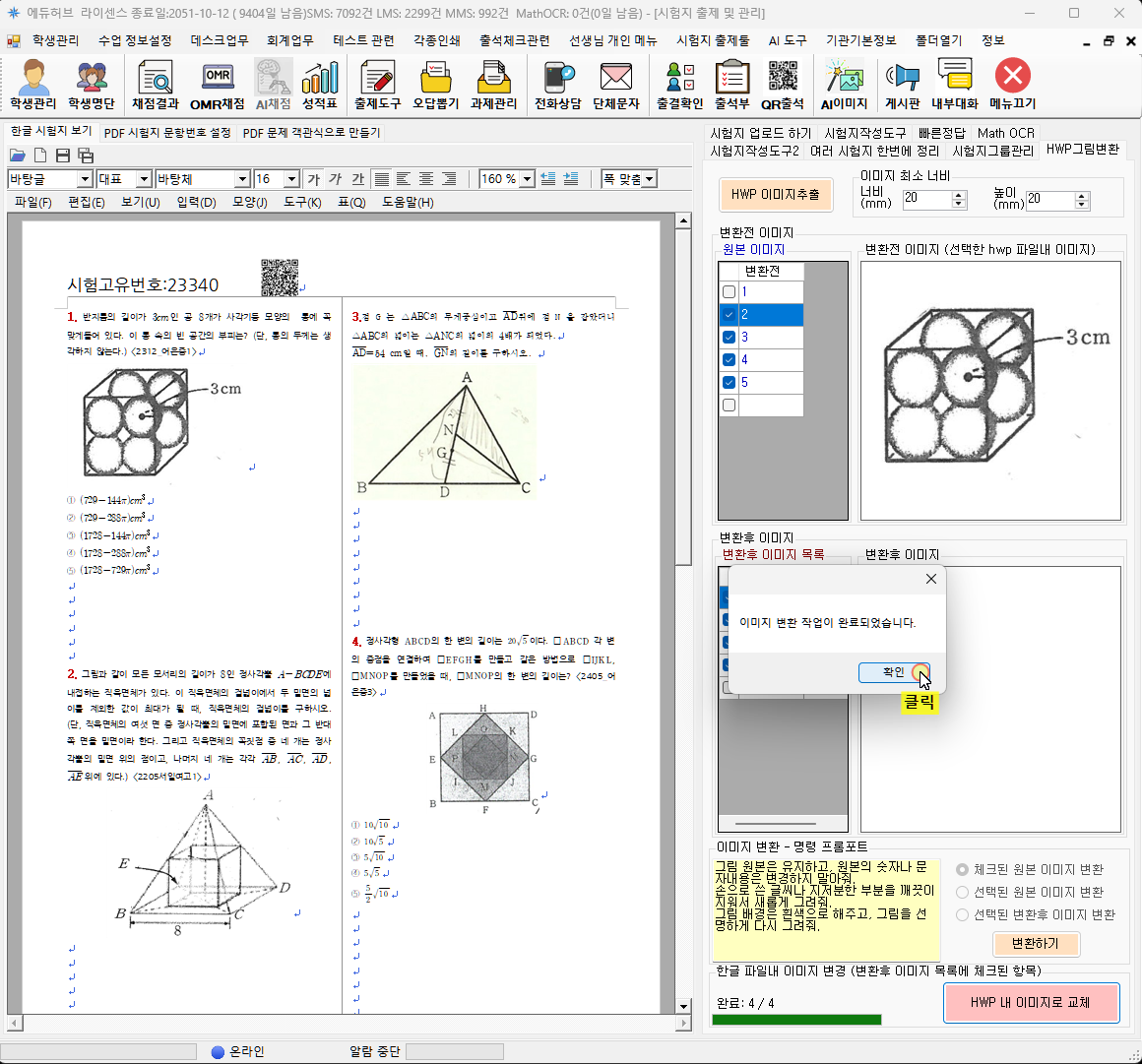The height and width of the screenshot is (1064, 1142).
Task: Open the OMR채점 scoring tool
Action: click(x=217, y=86)
